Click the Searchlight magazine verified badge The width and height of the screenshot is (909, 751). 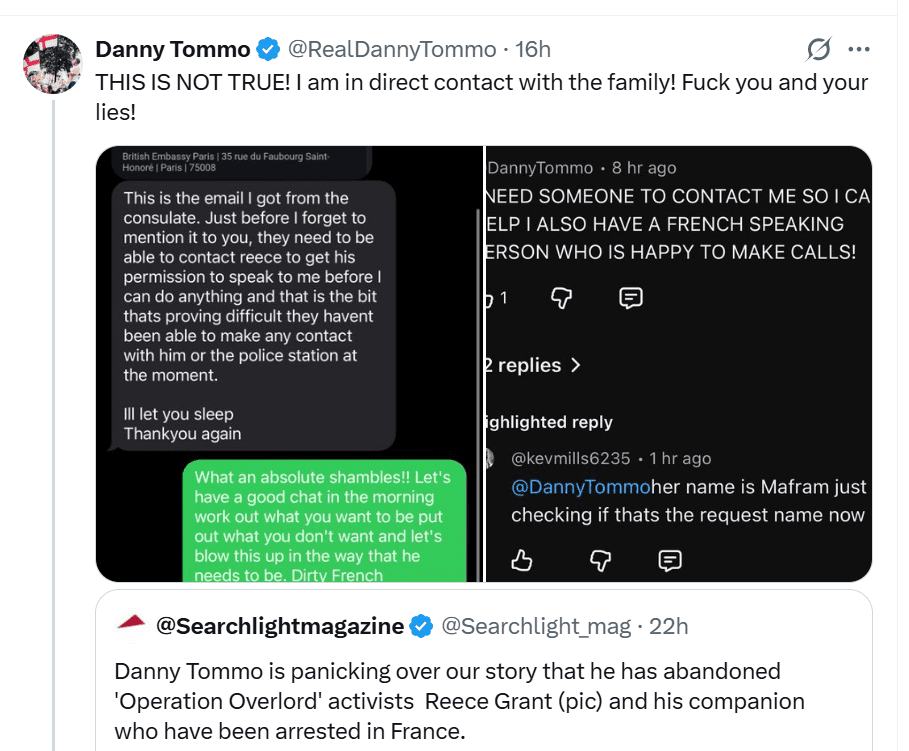(421, 627)
